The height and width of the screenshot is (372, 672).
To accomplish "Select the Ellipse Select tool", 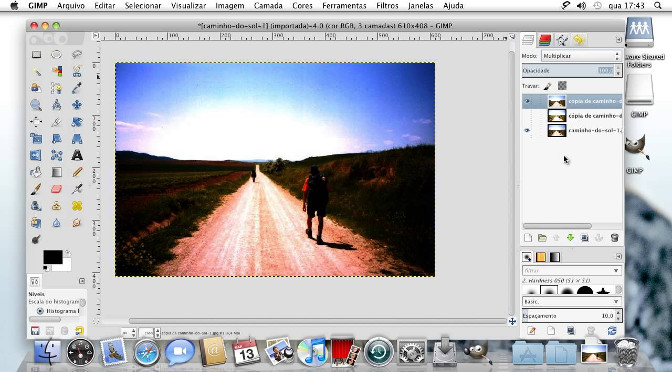I will click(56, 54).
